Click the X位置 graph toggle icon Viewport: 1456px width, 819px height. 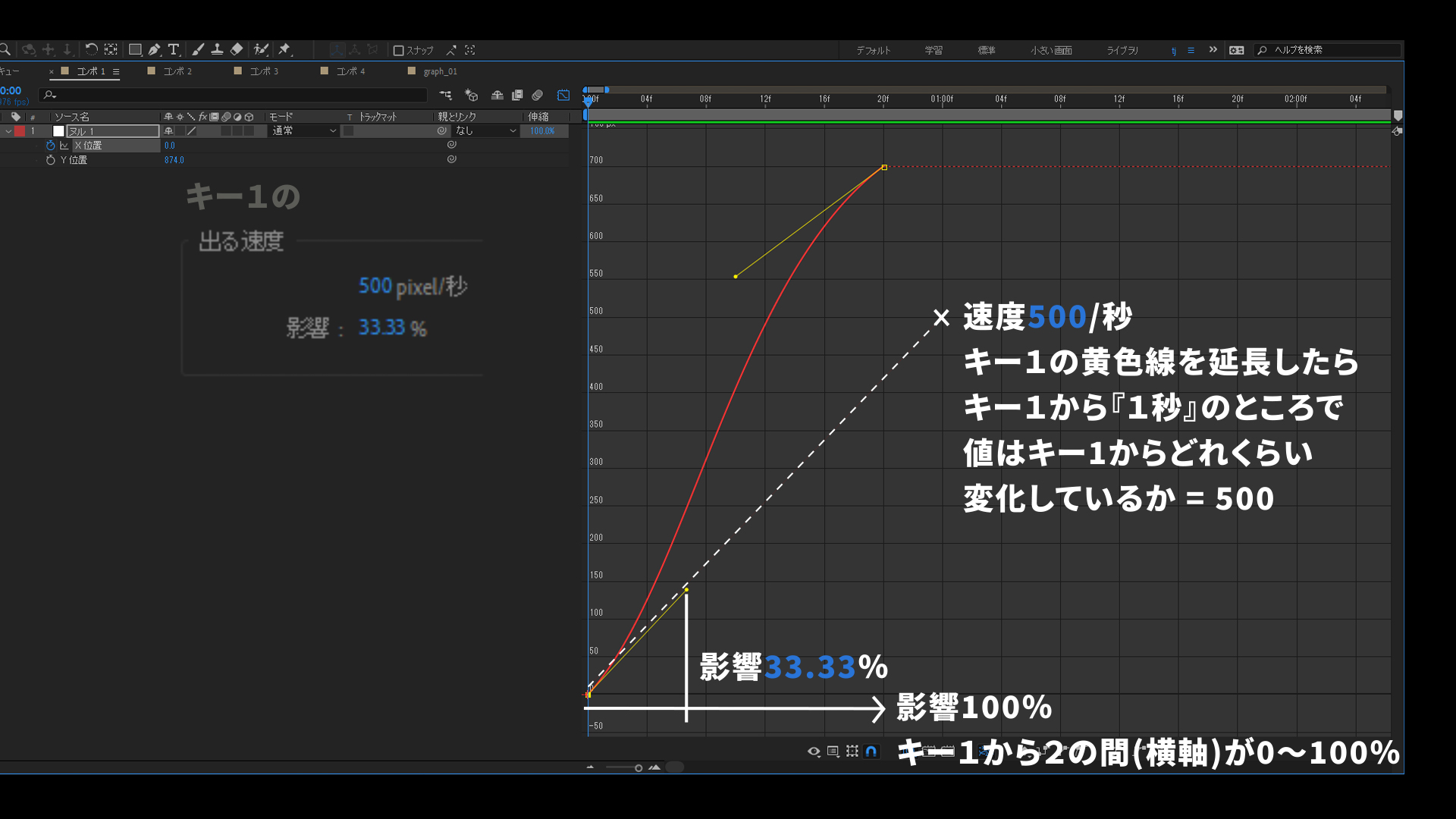point(64,146)
